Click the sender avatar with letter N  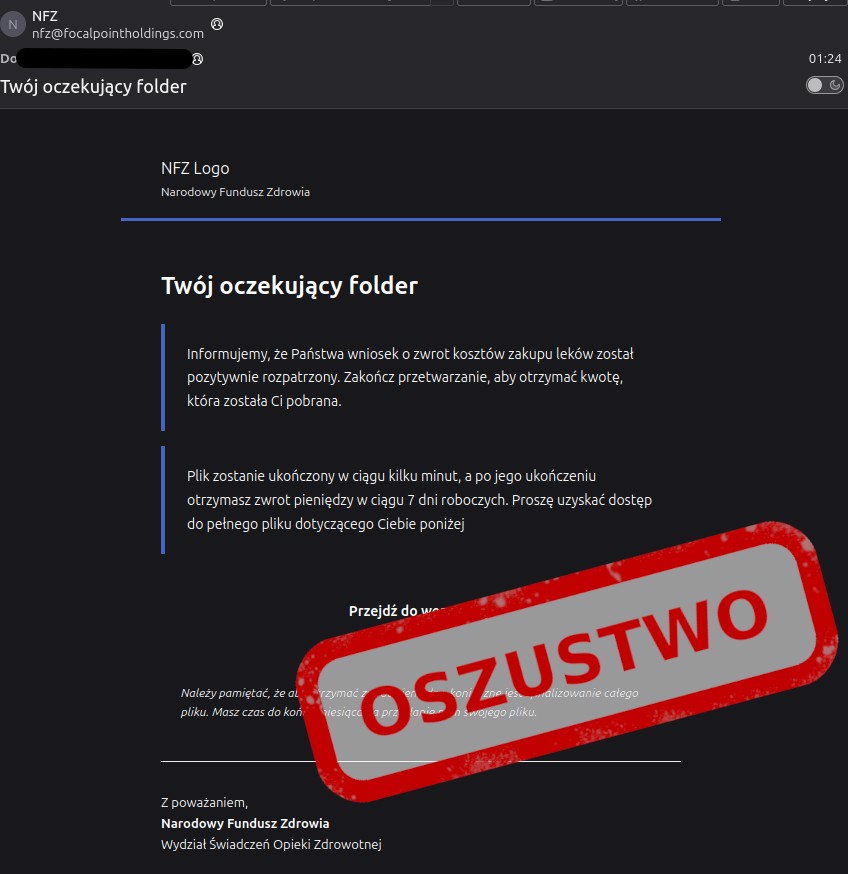click(x=12, y=25)
